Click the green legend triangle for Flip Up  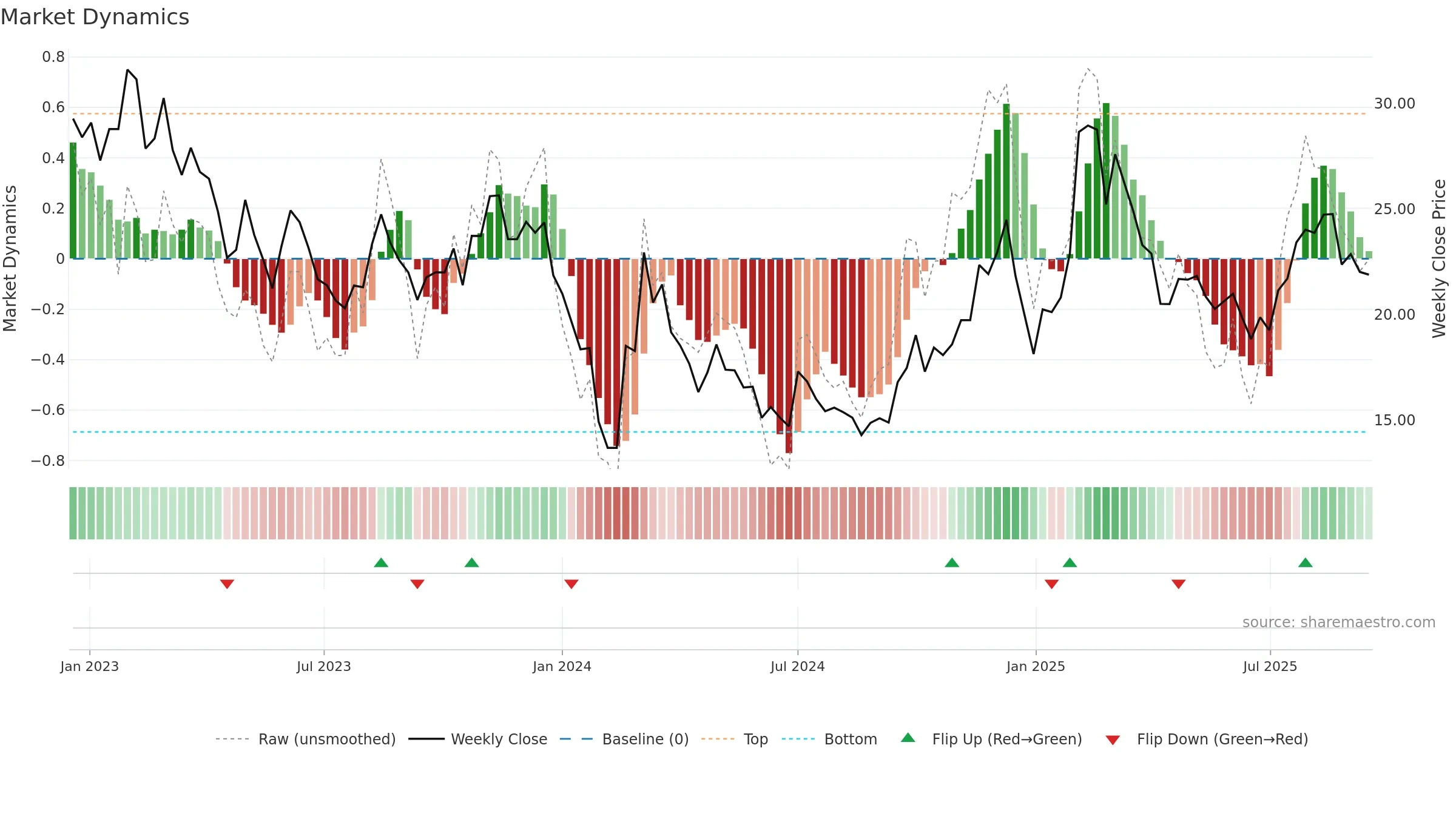coord(908,738)
